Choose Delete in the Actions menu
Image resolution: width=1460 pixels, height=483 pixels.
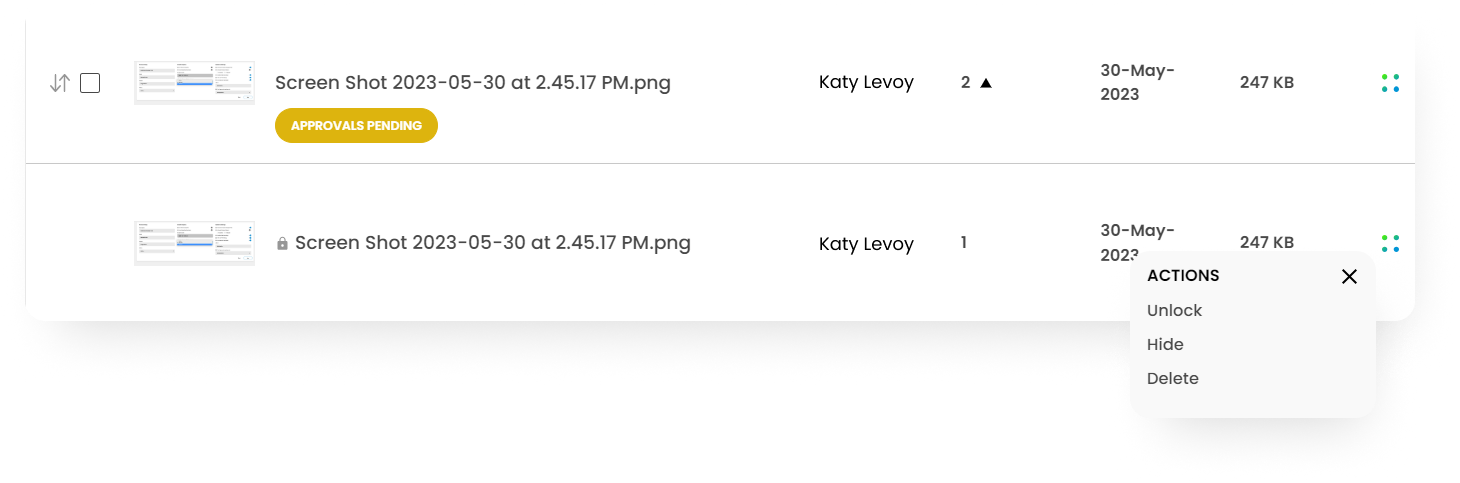click(x=1172, y=379)
